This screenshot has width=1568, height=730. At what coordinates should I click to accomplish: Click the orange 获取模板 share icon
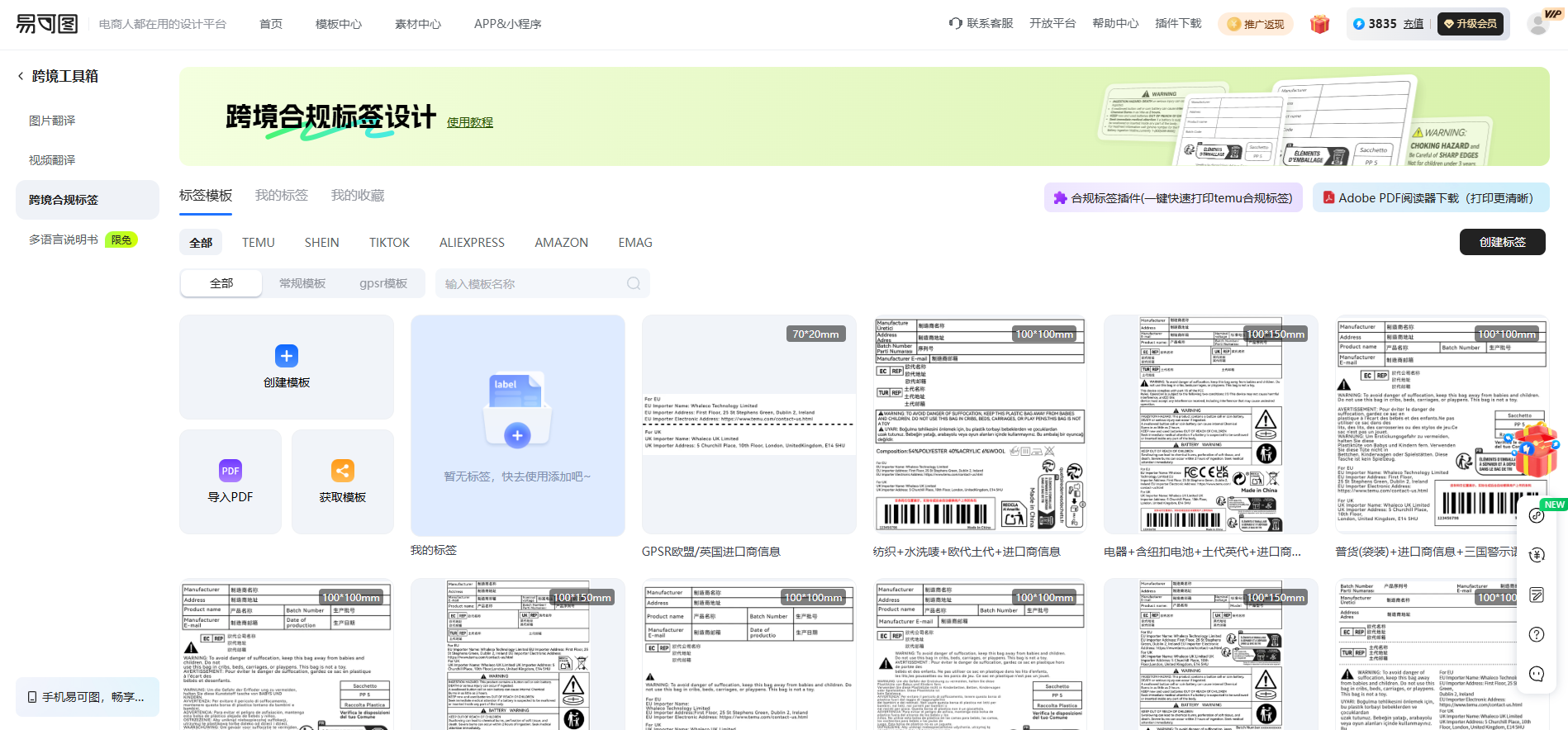(x=343, y=471)
